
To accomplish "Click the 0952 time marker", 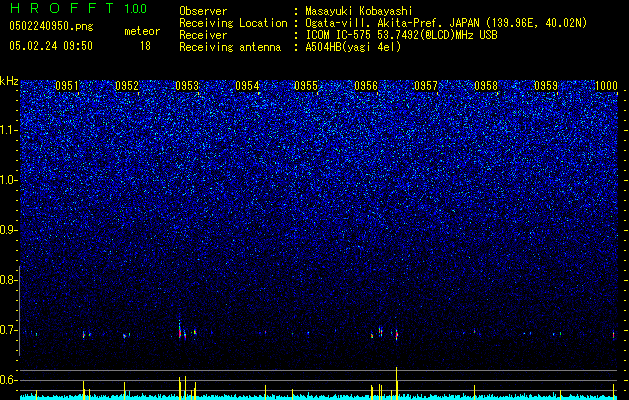I will [x=127, y=86].
